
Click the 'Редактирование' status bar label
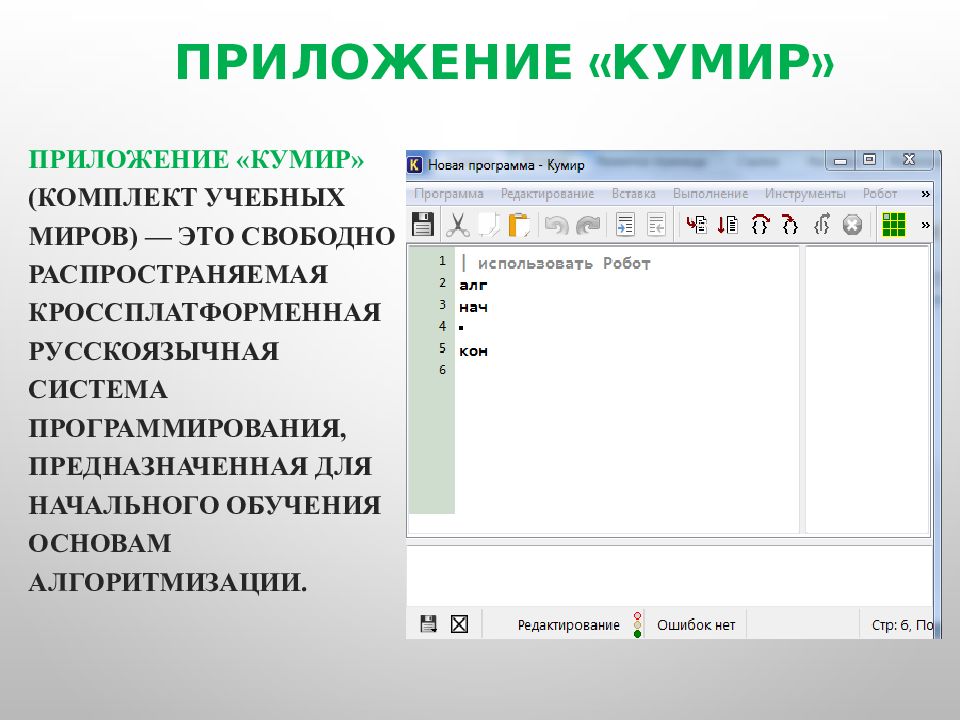click(x=568, y=625)
